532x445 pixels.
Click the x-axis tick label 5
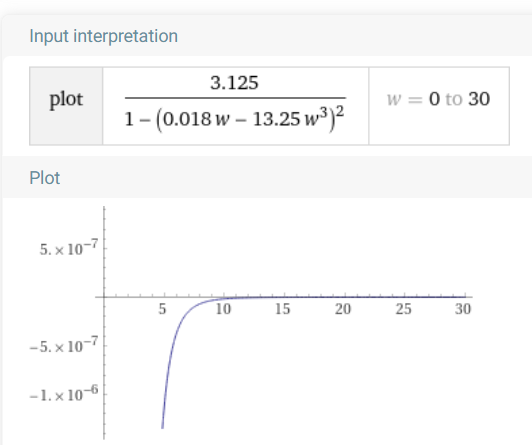pos(163,309)
